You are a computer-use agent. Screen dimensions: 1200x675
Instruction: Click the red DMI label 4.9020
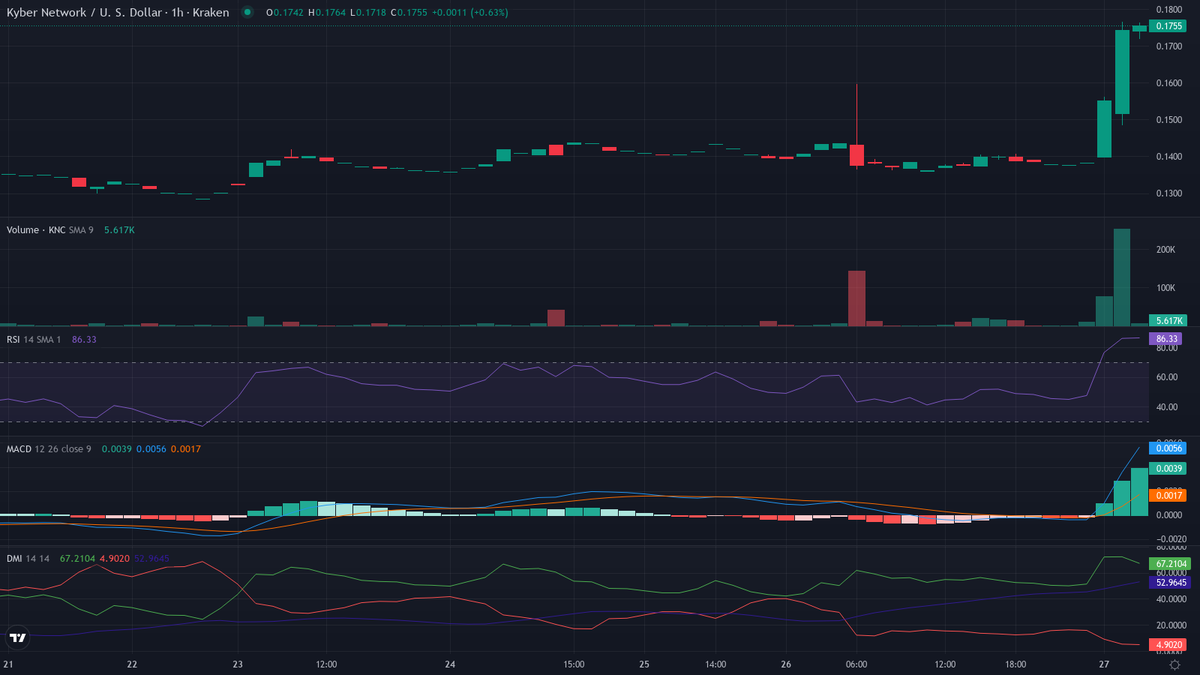pyautogui.click(x=1166, y=645)
